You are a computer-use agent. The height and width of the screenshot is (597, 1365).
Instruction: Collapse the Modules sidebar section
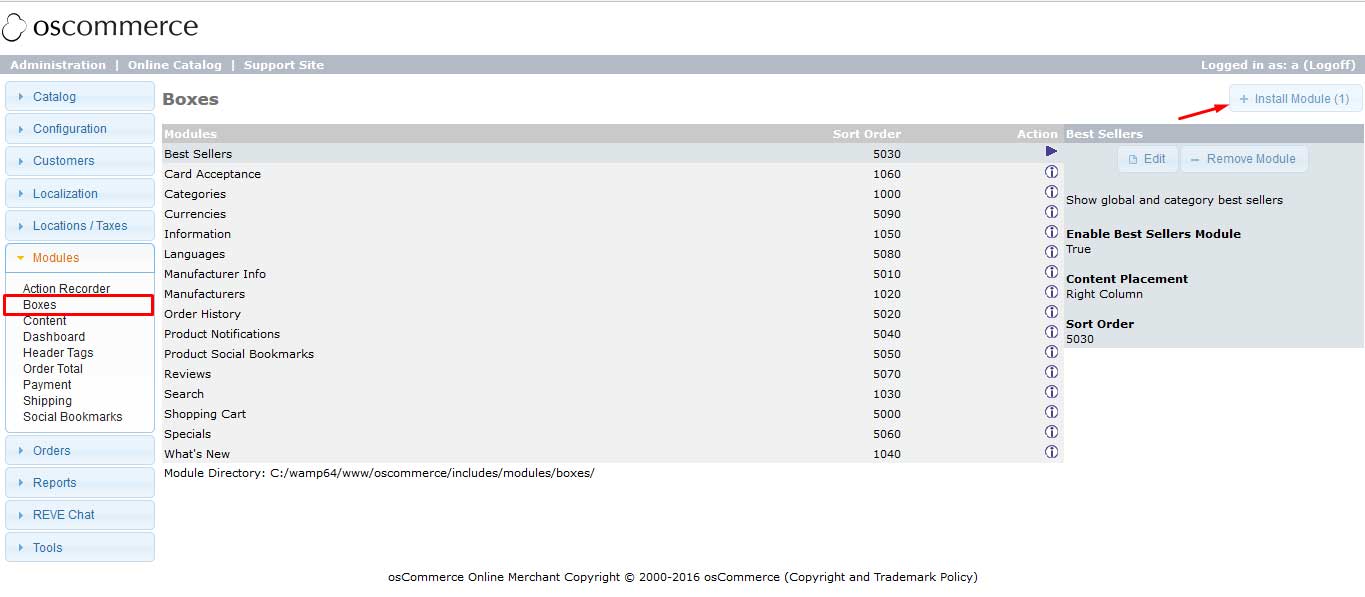[80, 258]
